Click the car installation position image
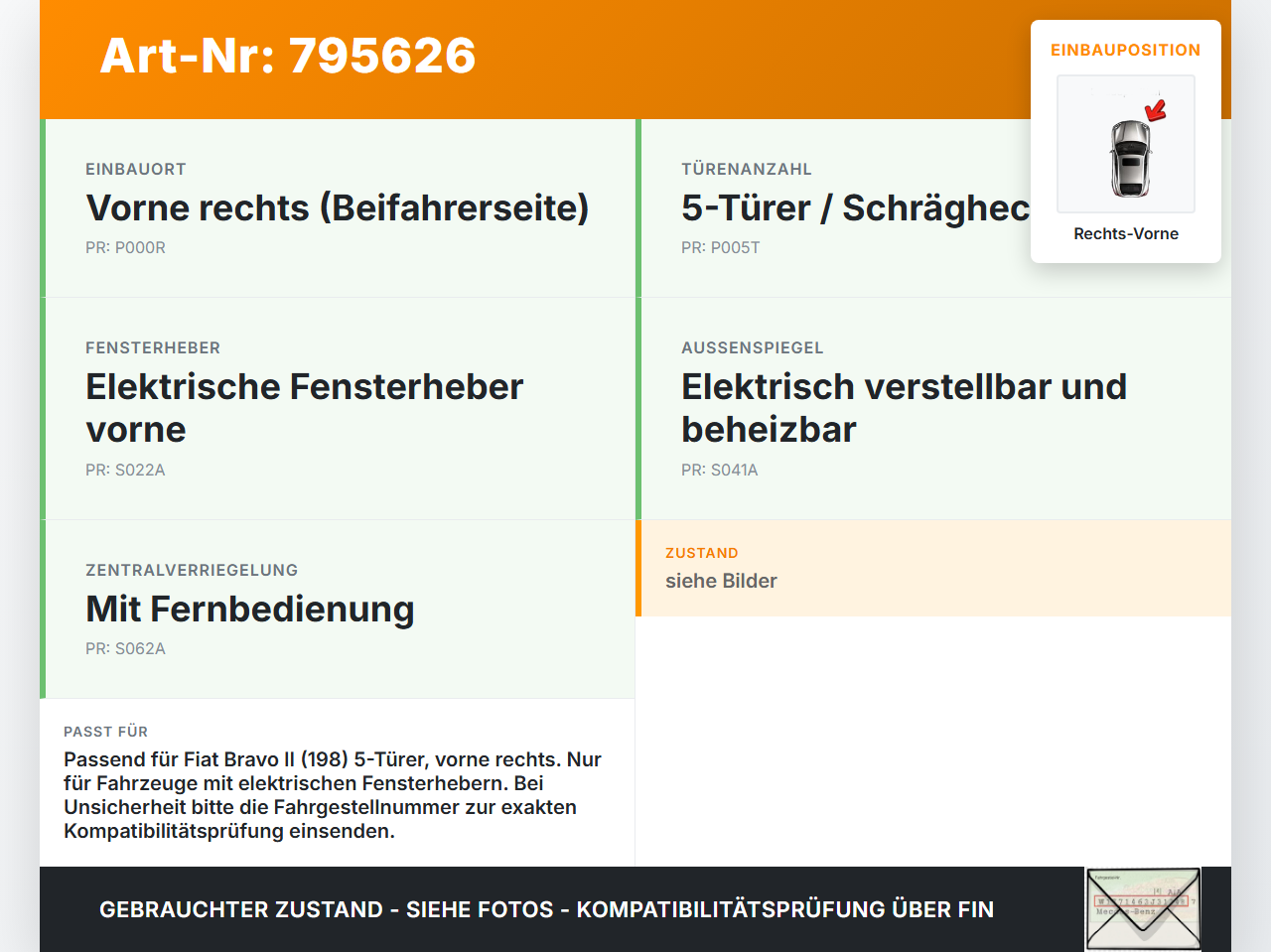1271x952 pixels. pos(1126,144)
